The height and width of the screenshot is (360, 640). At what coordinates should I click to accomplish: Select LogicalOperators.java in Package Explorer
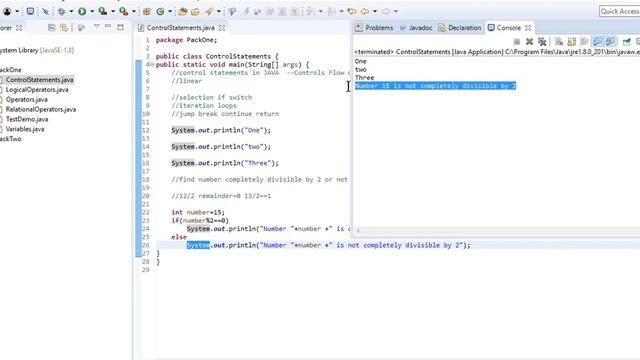37,89
